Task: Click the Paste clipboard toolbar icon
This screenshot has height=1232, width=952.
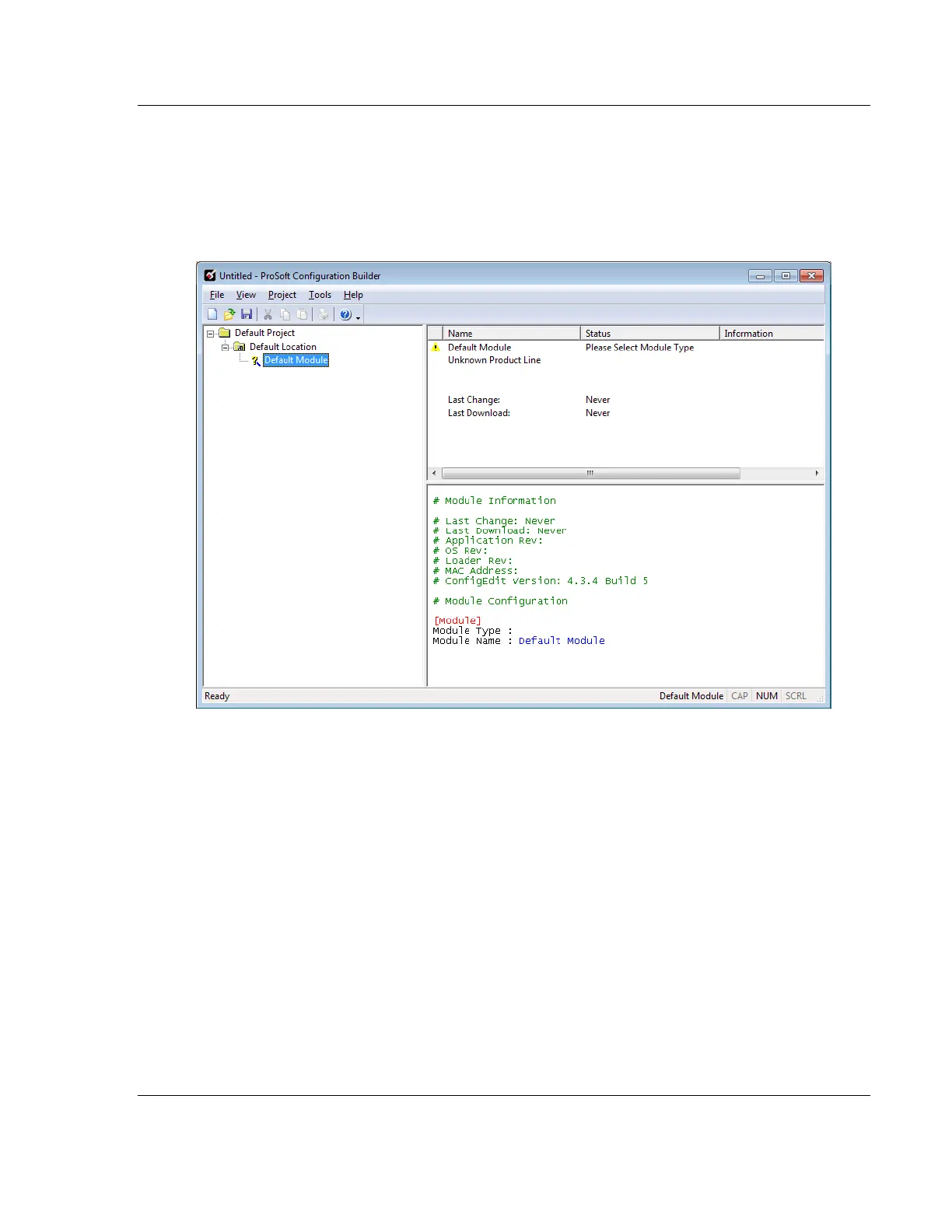Action: [302, 314]
